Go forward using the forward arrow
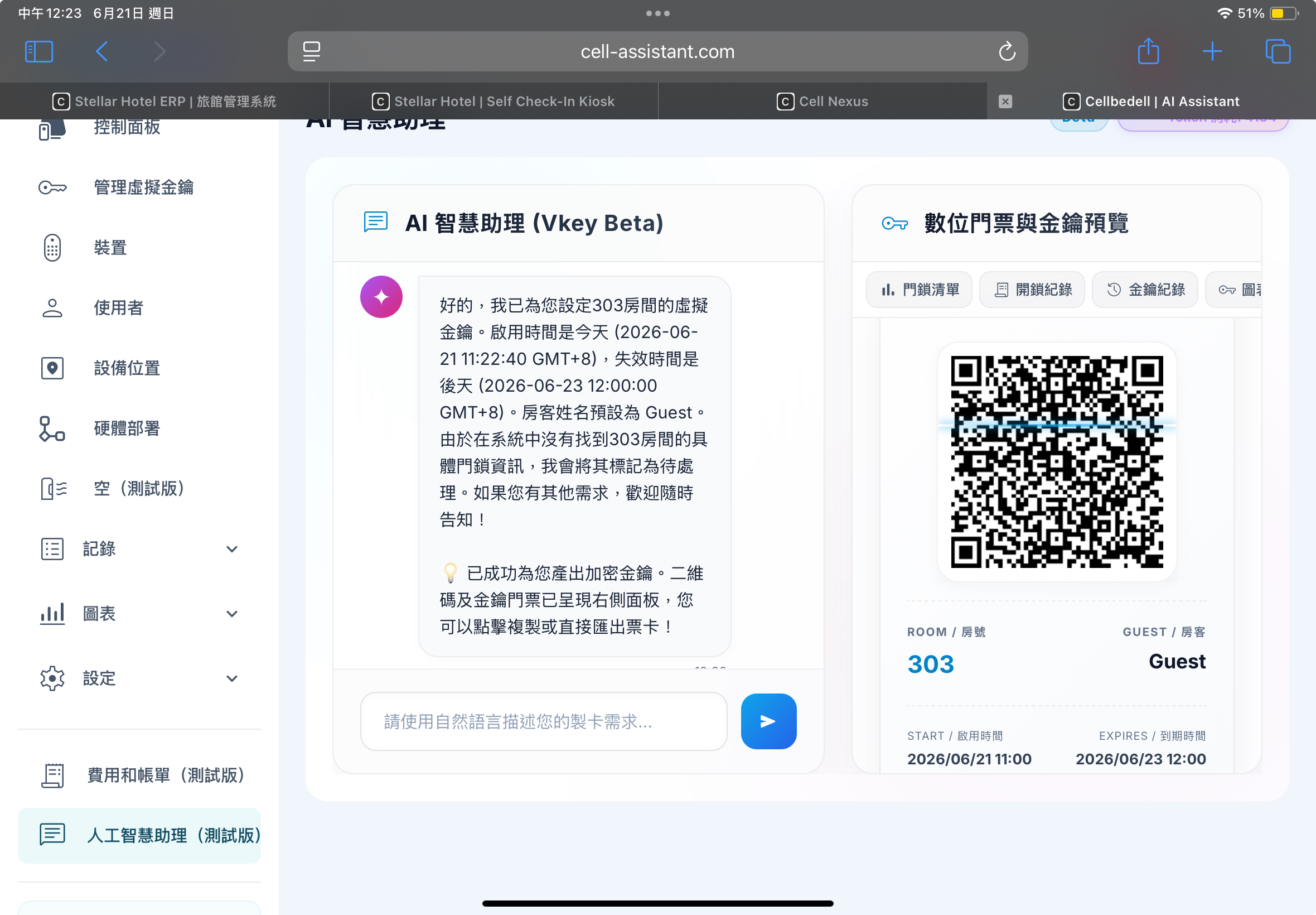This screenshot has width=1316, height=915. coord(160,51)
